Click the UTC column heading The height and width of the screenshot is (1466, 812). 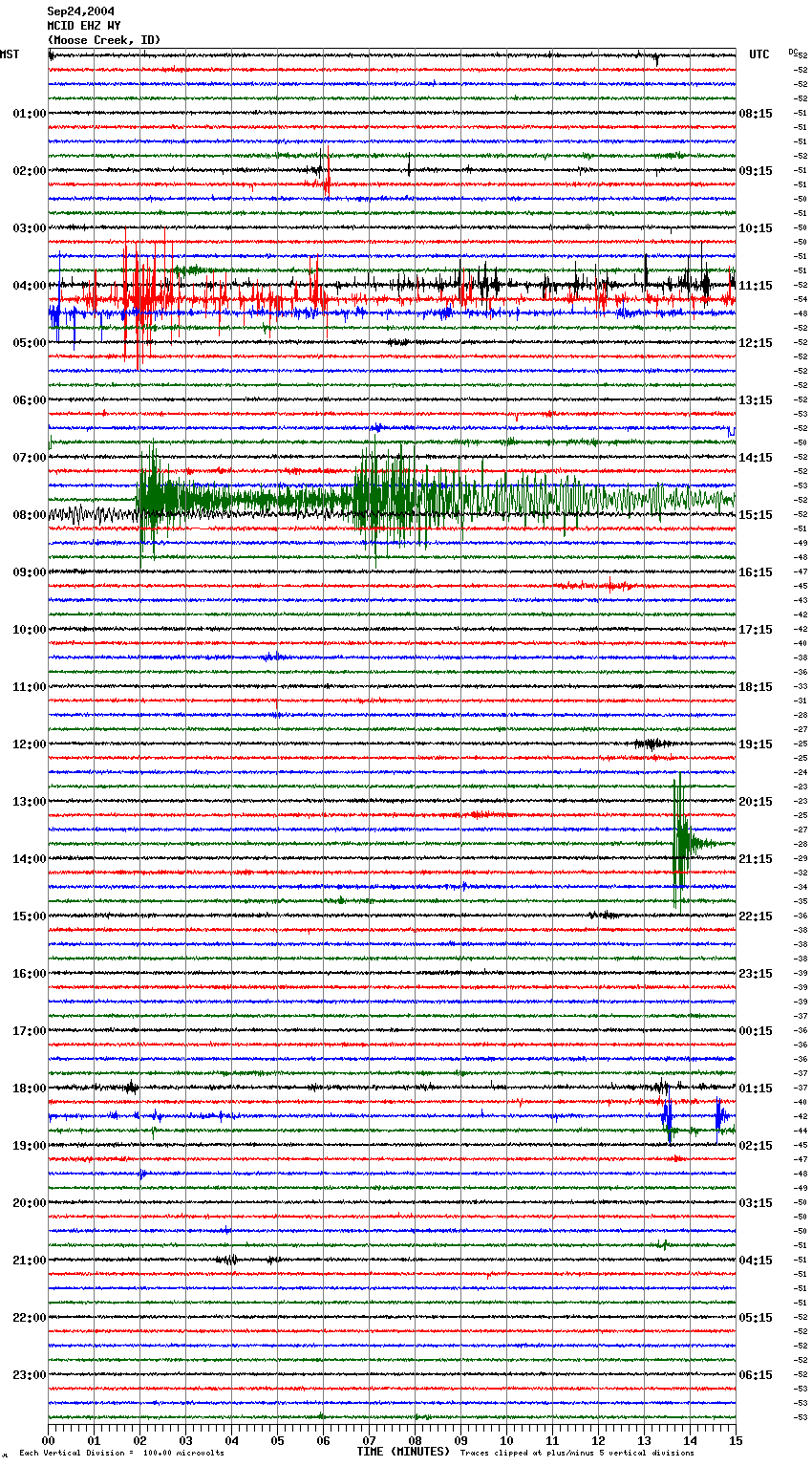(759, 54)
